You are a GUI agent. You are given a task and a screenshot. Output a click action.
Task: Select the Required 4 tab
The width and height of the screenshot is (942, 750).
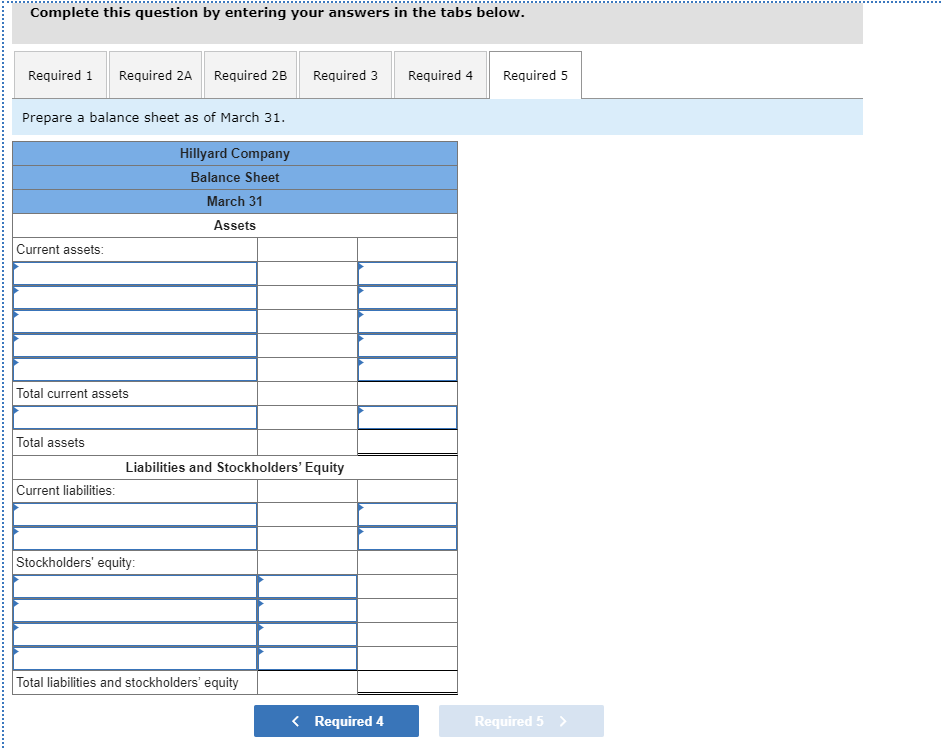tap(440, 75)
